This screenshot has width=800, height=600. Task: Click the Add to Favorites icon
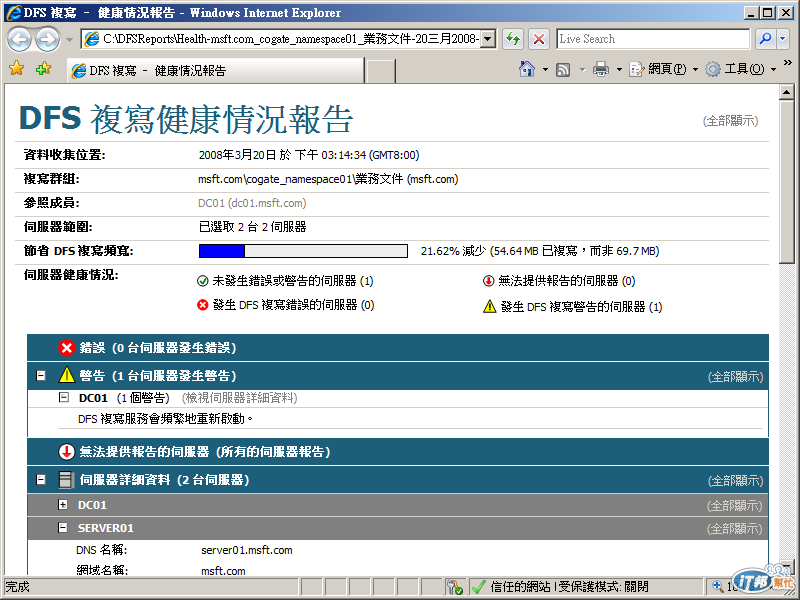[43, 68]
